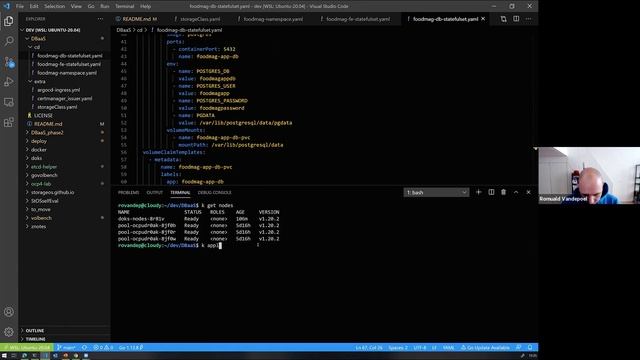Open the Accounts menu icon
640x360 pixels.
pos(9,312)
